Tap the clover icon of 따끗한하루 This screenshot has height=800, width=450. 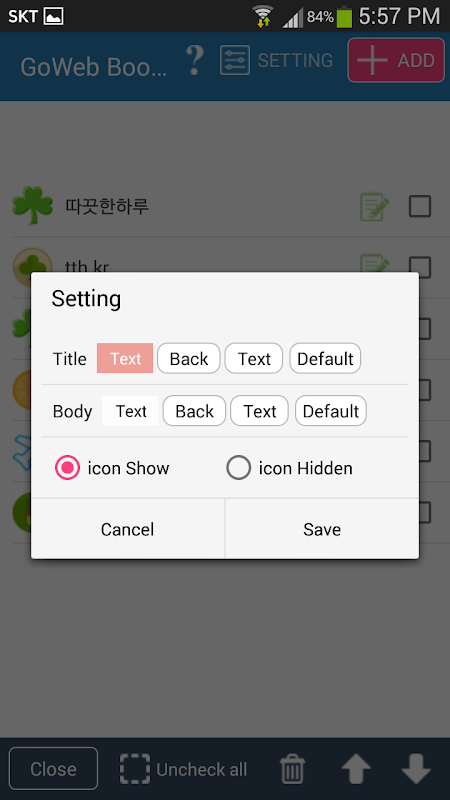33,206
